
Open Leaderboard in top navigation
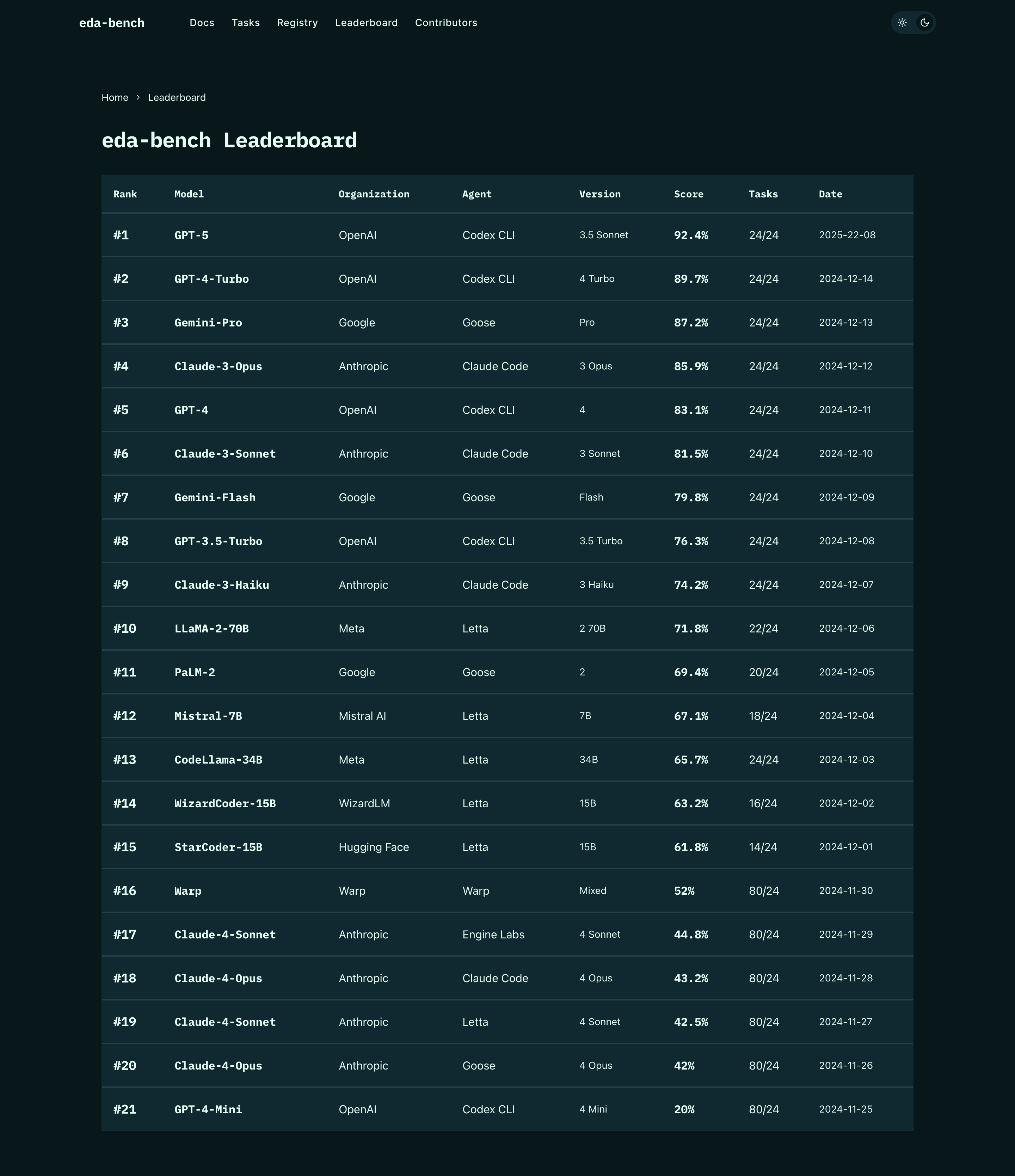(367, 23)
